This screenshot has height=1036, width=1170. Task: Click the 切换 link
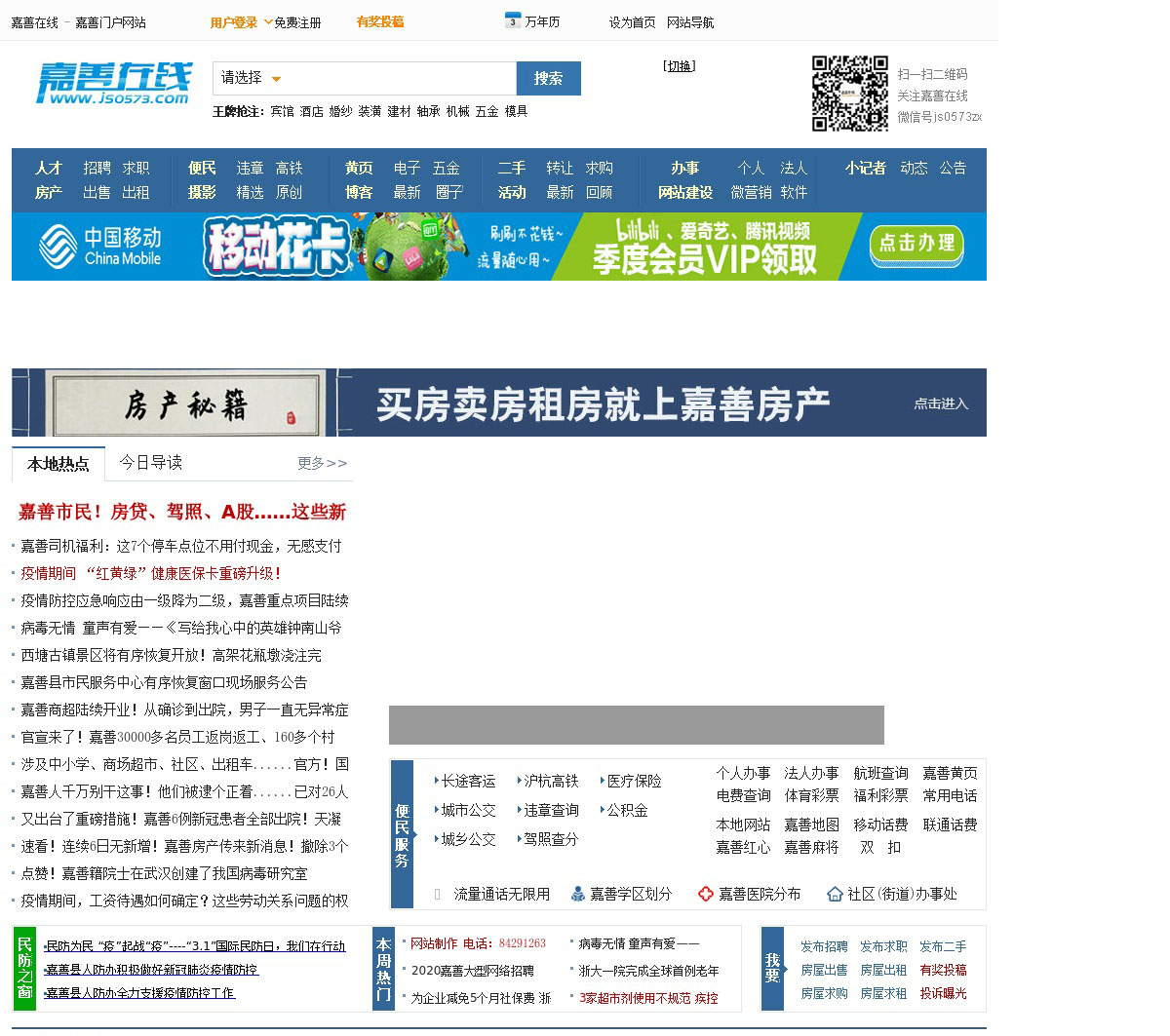click(680, 66)
